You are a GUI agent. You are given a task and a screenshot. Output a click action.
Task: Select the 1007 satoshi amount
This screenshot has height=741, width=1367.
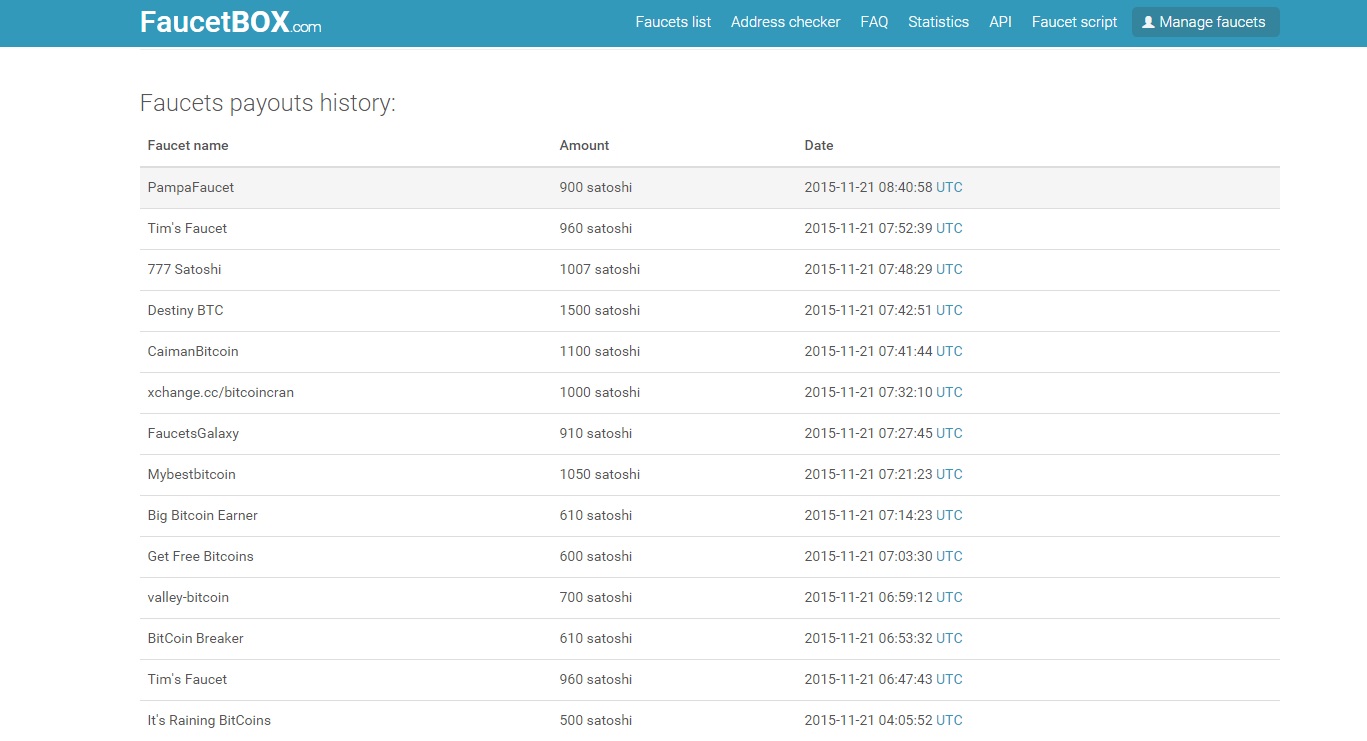pos(600,269)
